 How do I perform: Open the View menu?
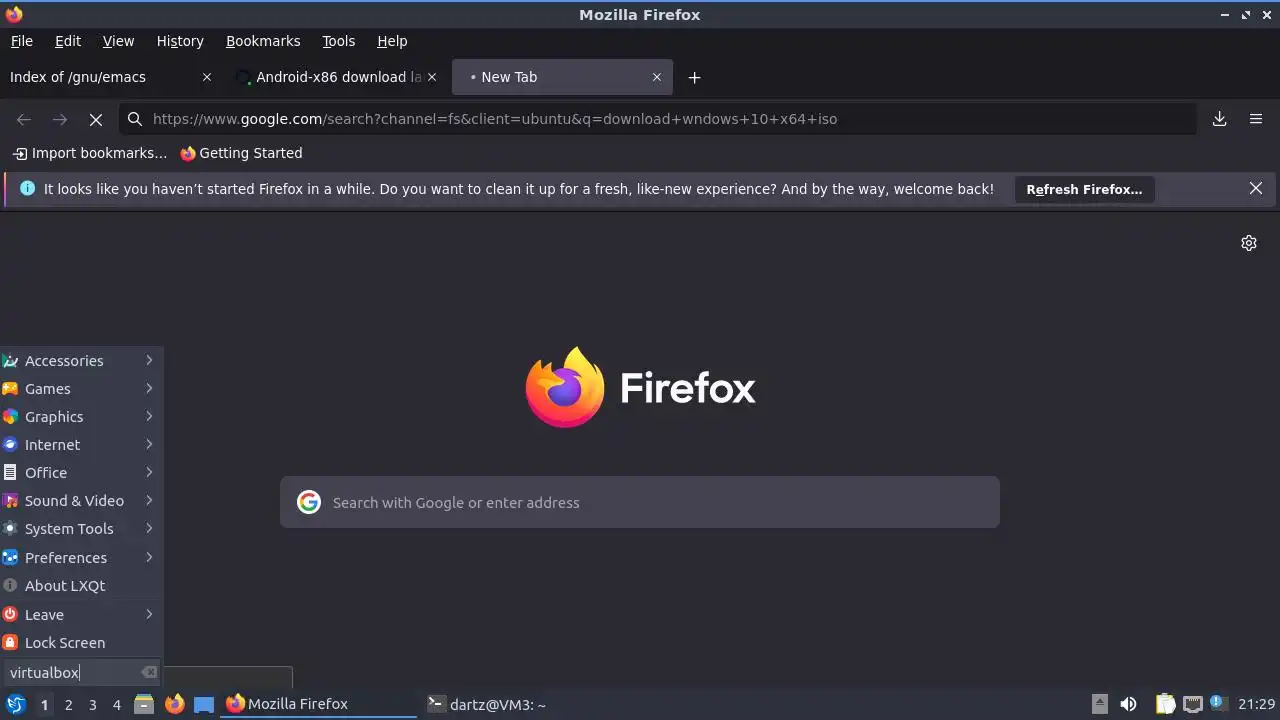pos(118,41)
